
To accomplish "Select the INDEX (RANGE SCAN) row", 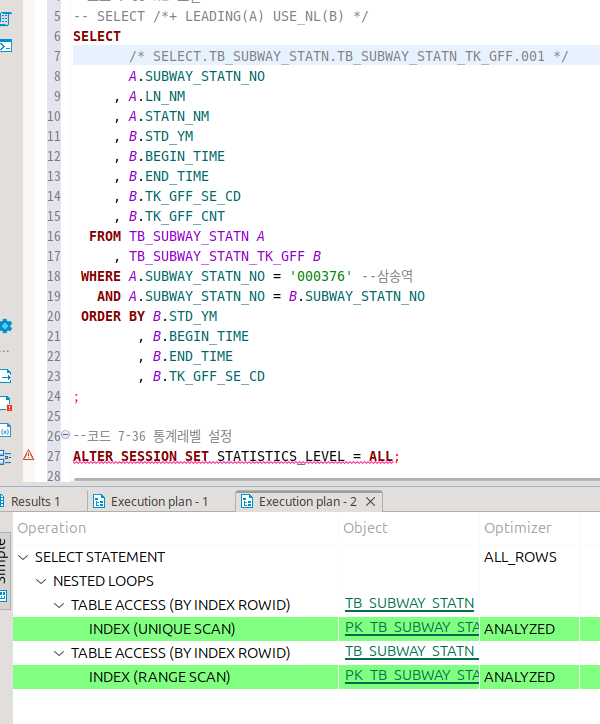I will point(159,677).
